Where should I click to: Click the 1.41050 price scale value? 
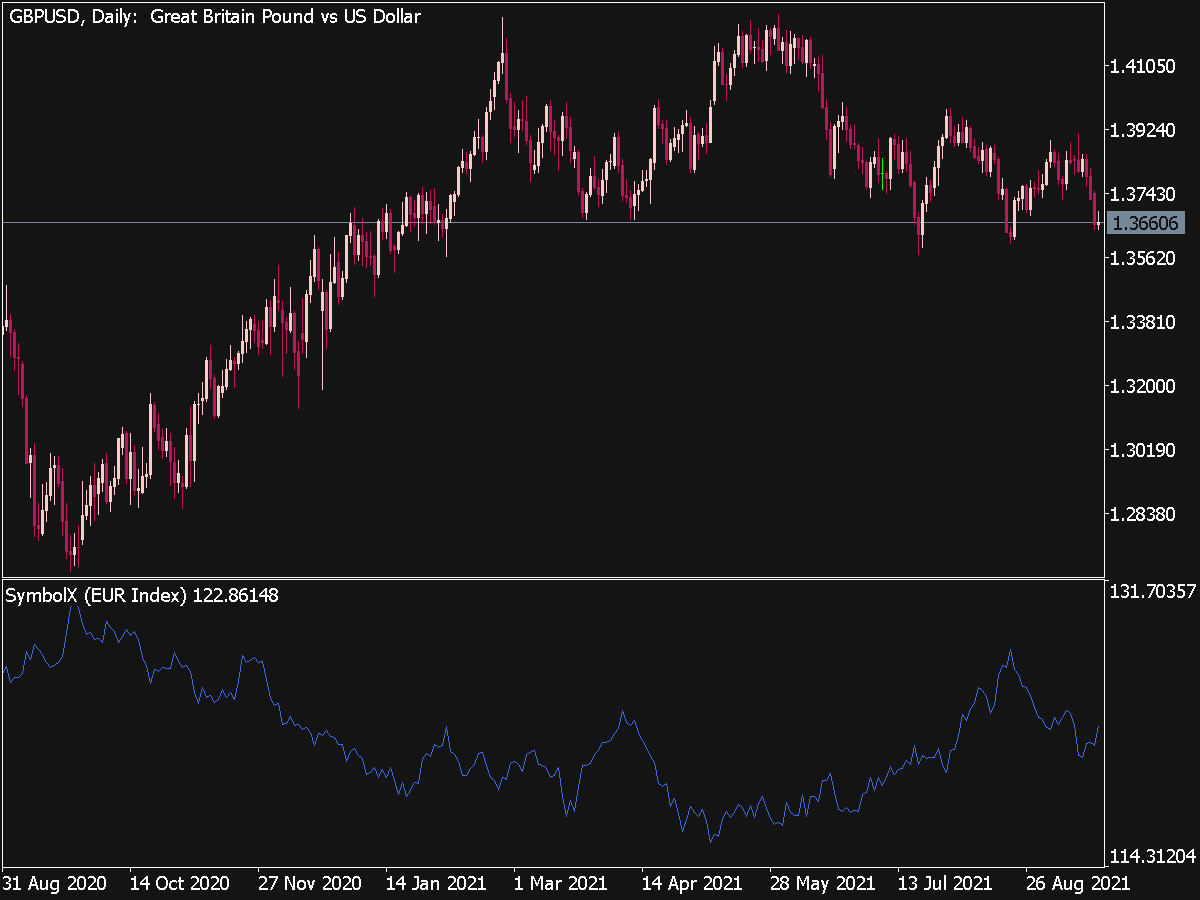click(1143, 67)
